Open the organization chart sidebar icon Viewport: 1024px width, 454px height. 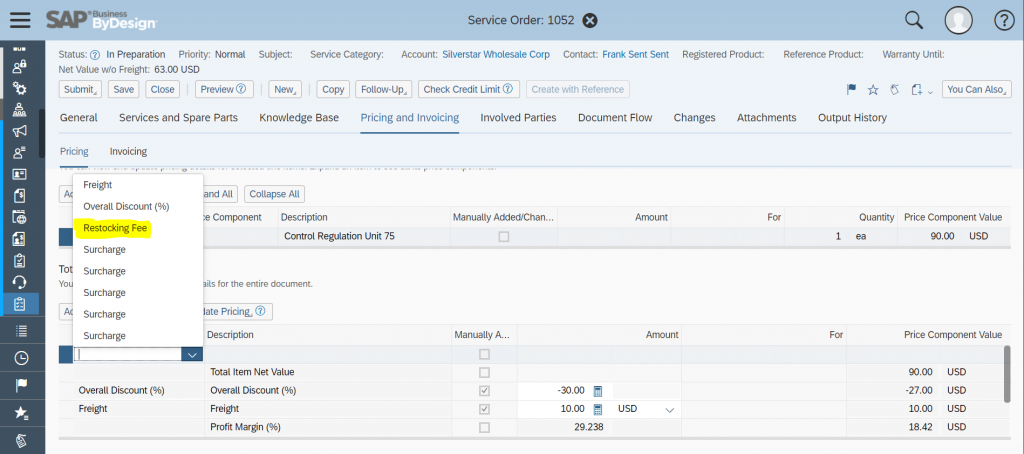pyautogui.click(x=20, y=109)
